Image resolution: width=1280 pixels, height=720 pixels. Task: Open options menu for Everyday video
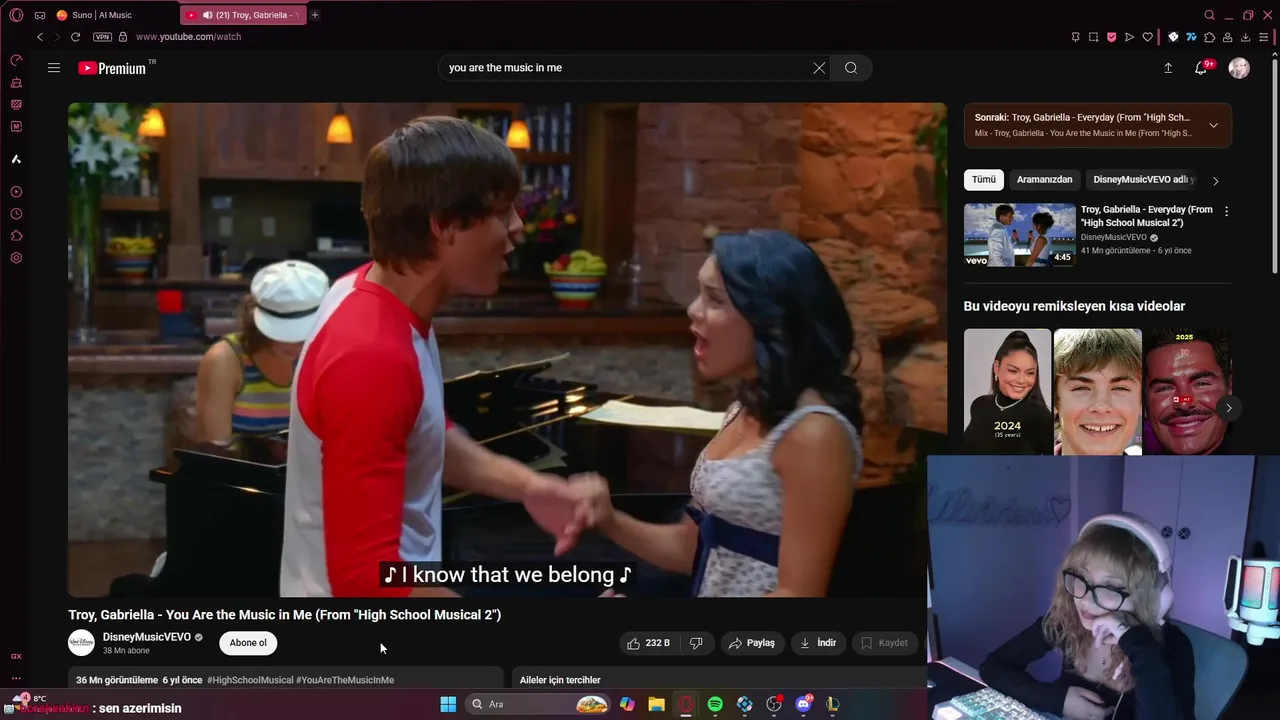point(1226,211)
